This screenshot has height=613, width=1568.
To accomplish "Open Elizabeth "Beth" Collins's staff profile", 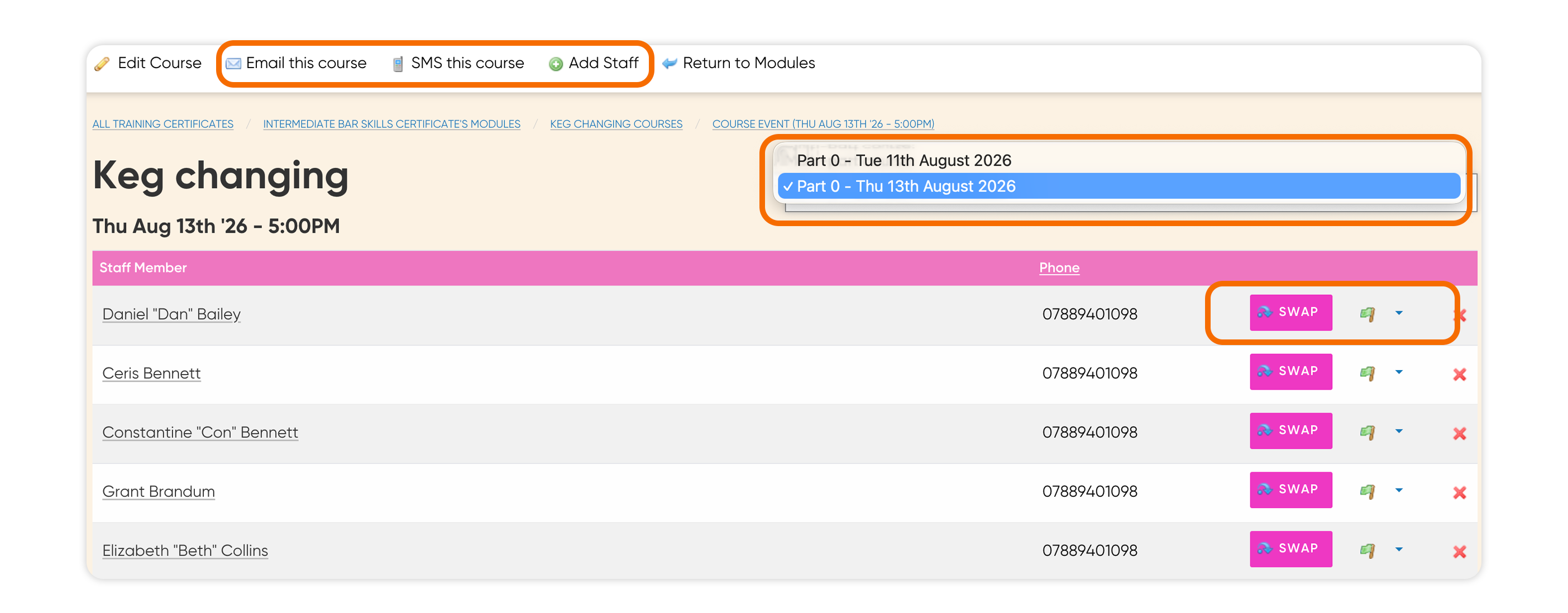I will [185, 550].
